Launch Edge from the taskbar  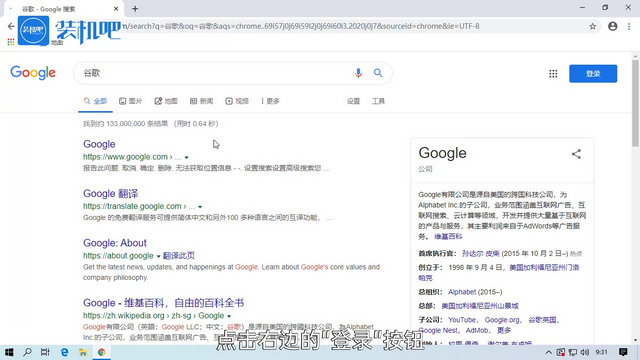pyautogui.click(x=64, y=352)
